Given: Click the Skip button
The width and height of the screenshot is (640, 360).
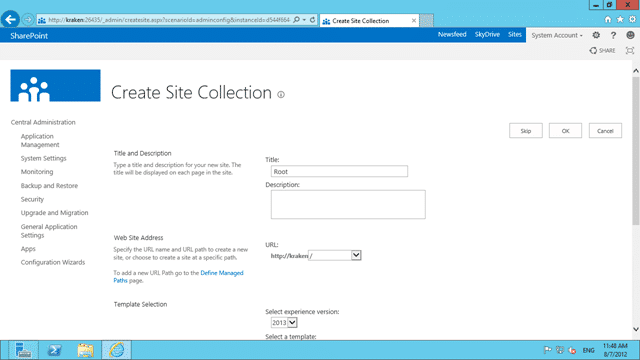Looking at the screenshot, I should click(526, 131).
